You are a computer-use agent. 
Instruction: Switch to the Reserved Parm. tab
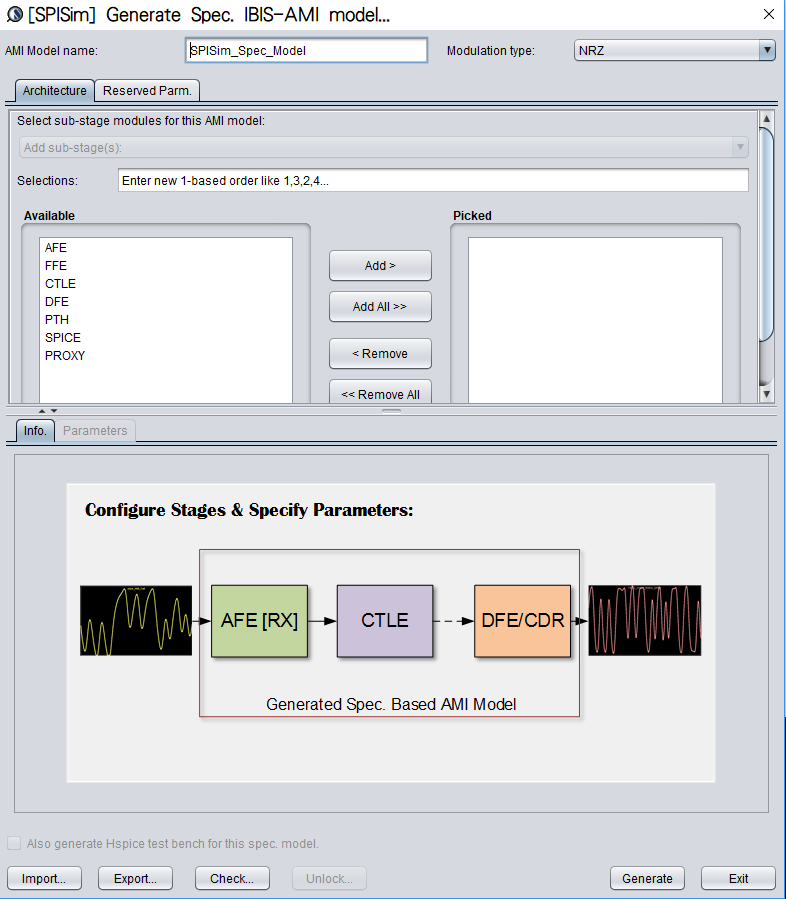pos(150,90)
